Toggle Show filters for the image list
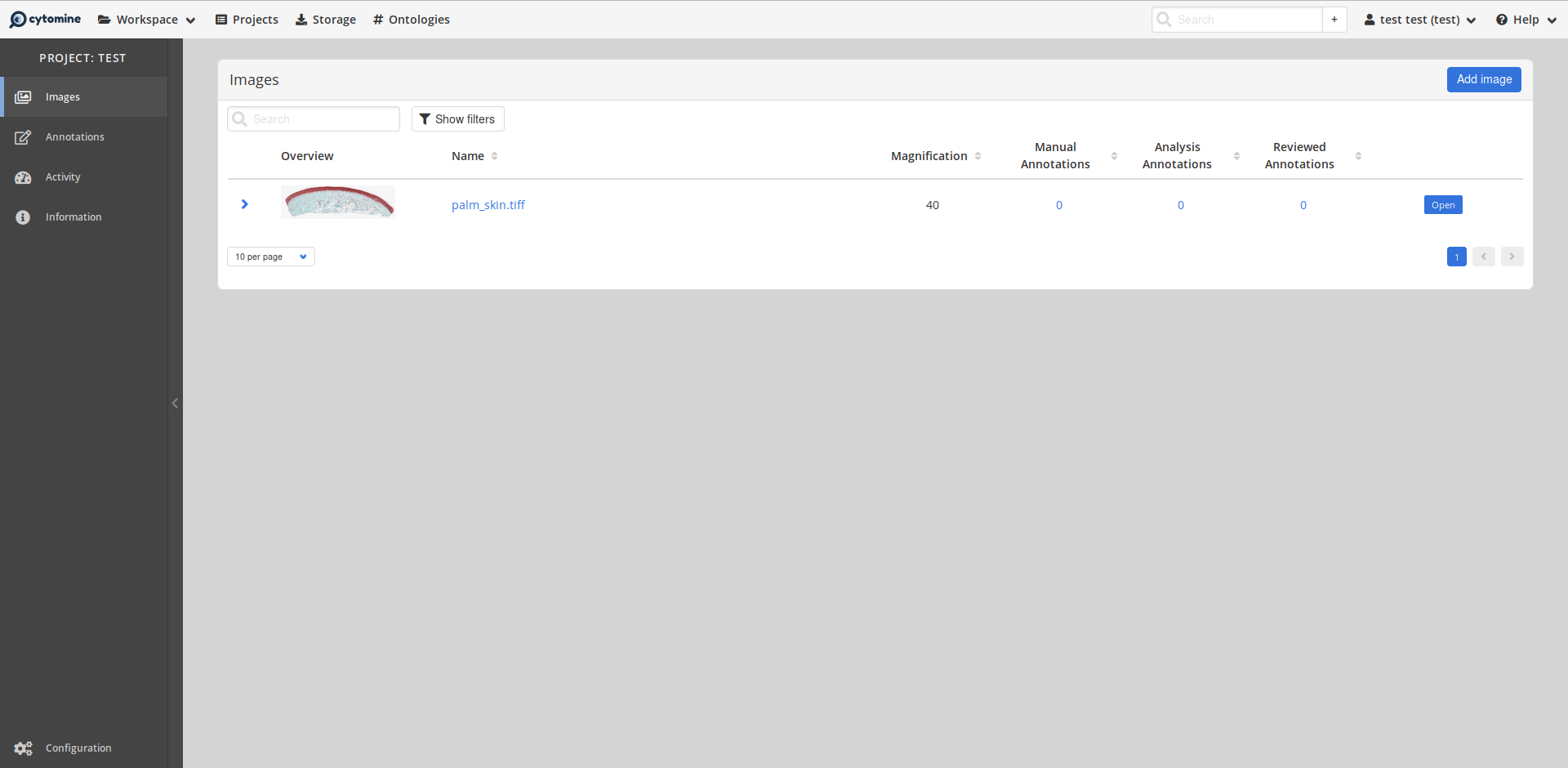 click(457, 118)
